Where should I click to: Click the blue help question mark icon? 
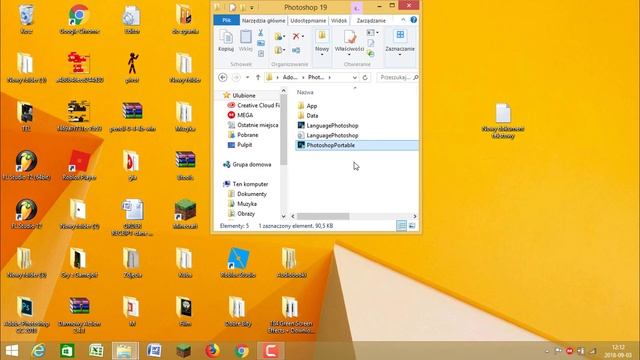click(x=413, y=20)
